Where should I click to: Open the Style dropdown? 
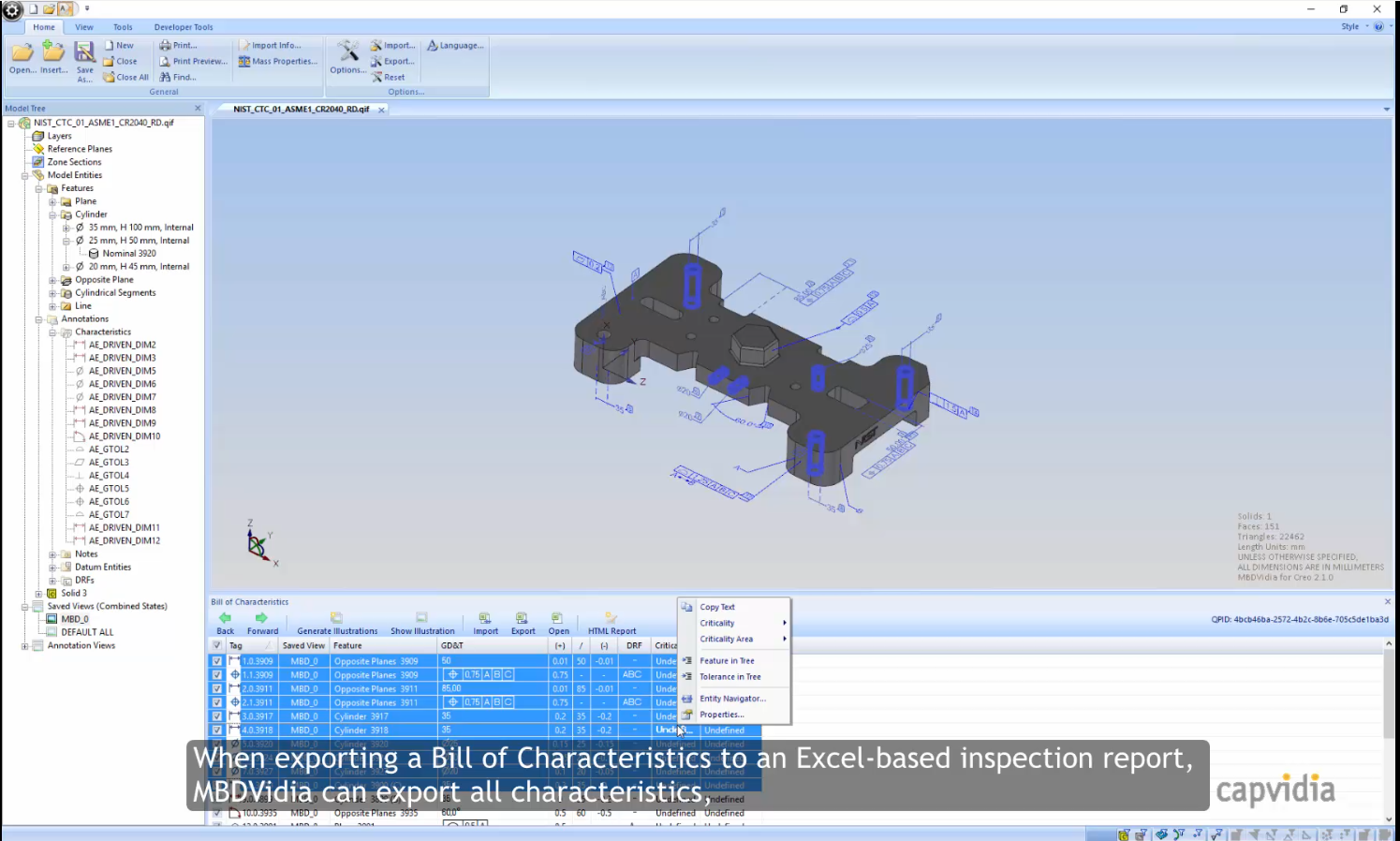point(1353,27)
